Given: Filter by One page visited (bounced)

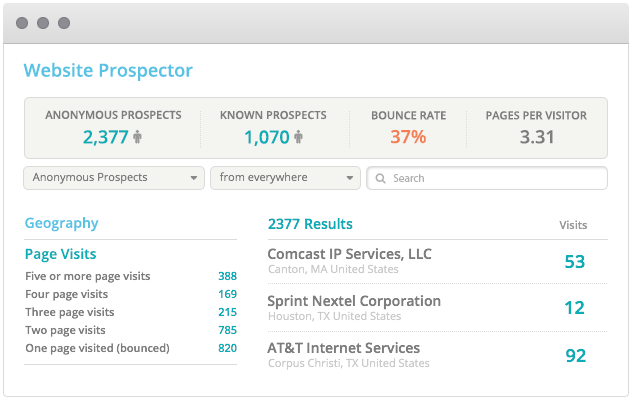Looking at the screenshot, I should [x=97, y=348].
